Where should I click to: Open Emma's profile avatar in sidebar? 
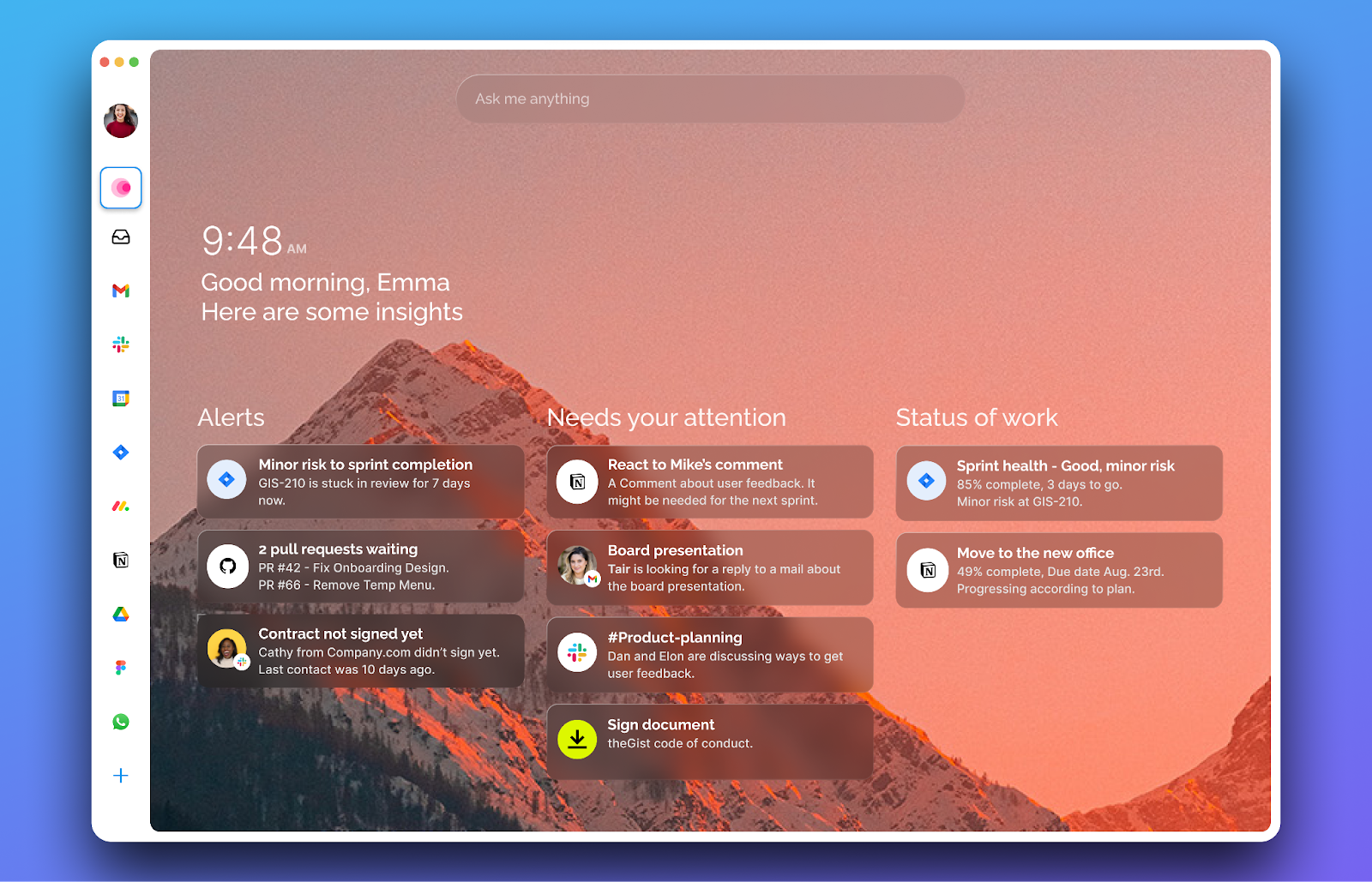121,121
